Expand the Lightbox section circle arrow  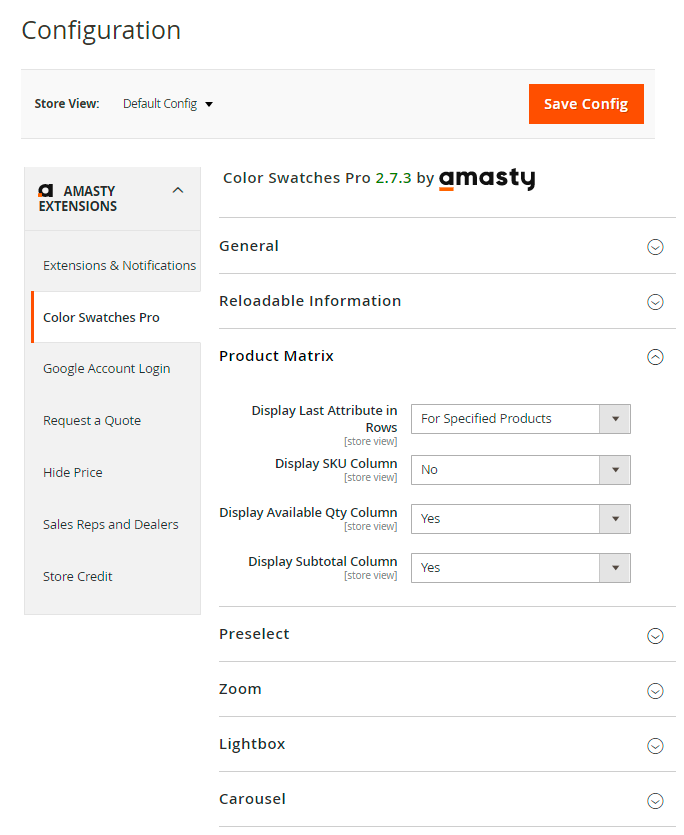(655, 745)
